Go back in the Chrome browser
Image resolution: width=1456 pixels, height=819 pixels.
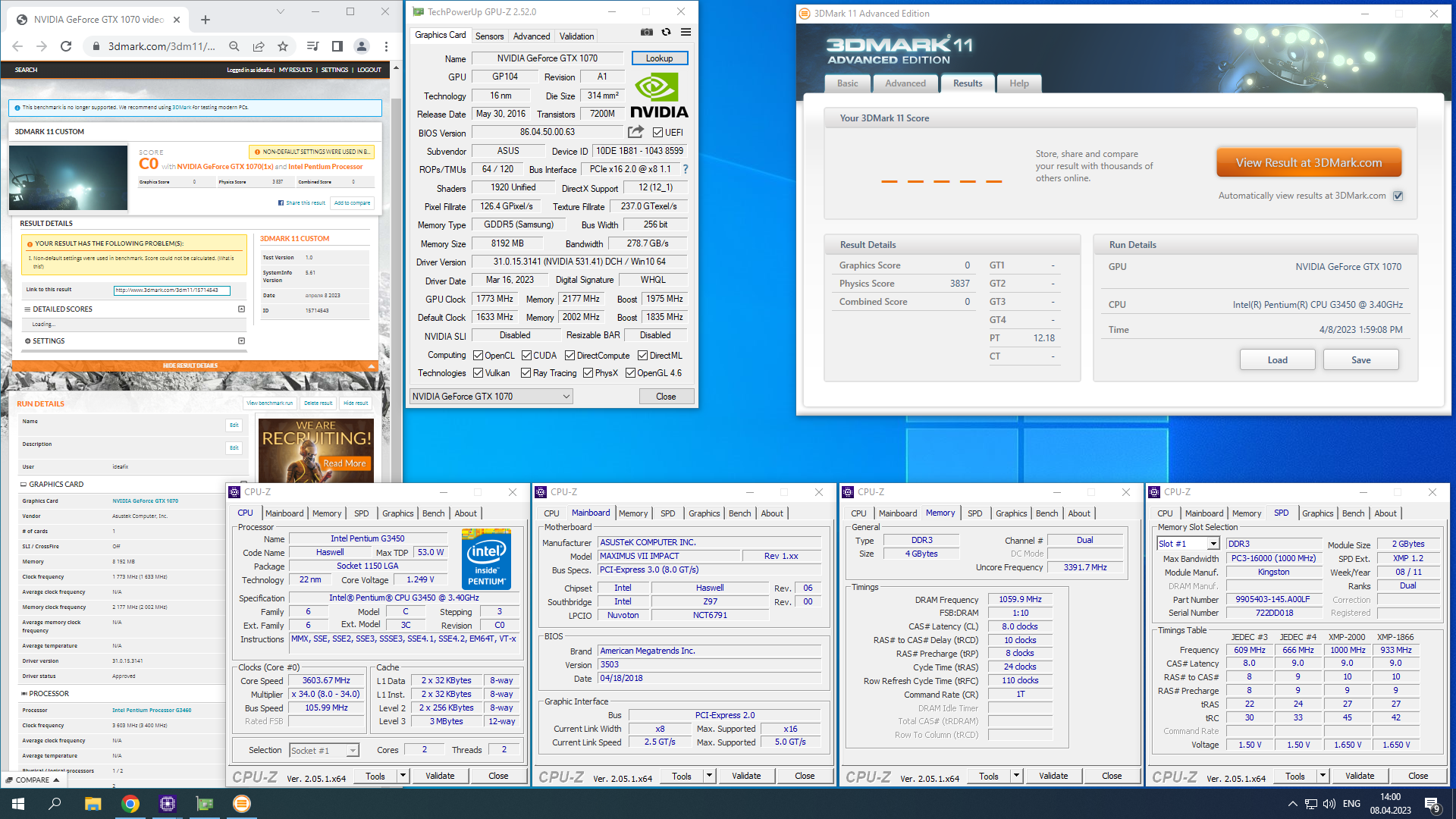pyautogui.click(x=17, y=46)
